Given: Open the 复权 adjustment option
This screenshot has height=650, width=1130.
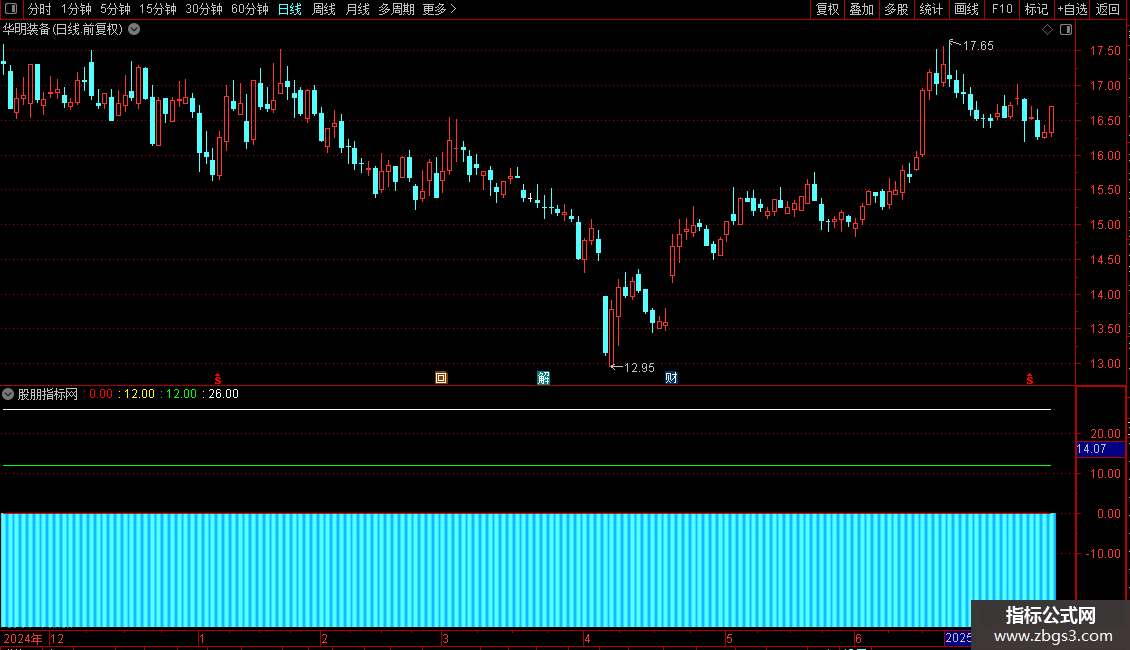Looking at the screenshot, I should click(827, 9).
